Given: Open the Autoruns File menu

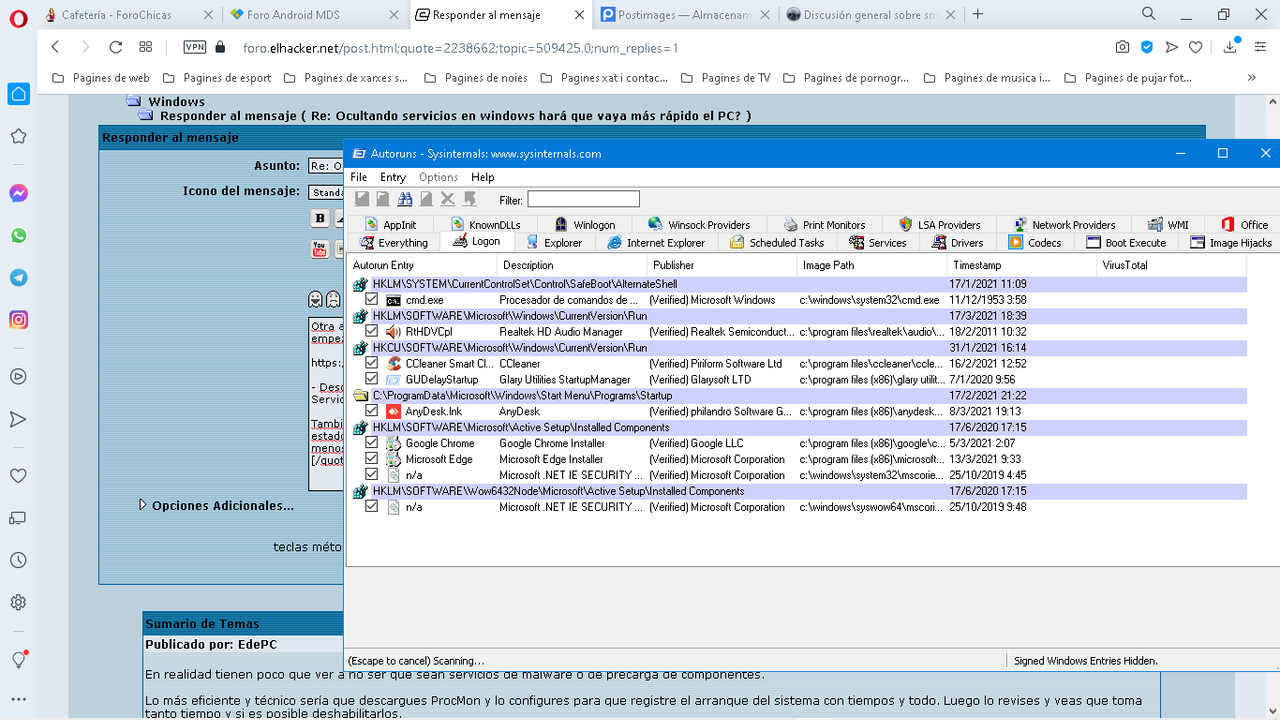Looking at the screenshot, I should click(358, 177).
